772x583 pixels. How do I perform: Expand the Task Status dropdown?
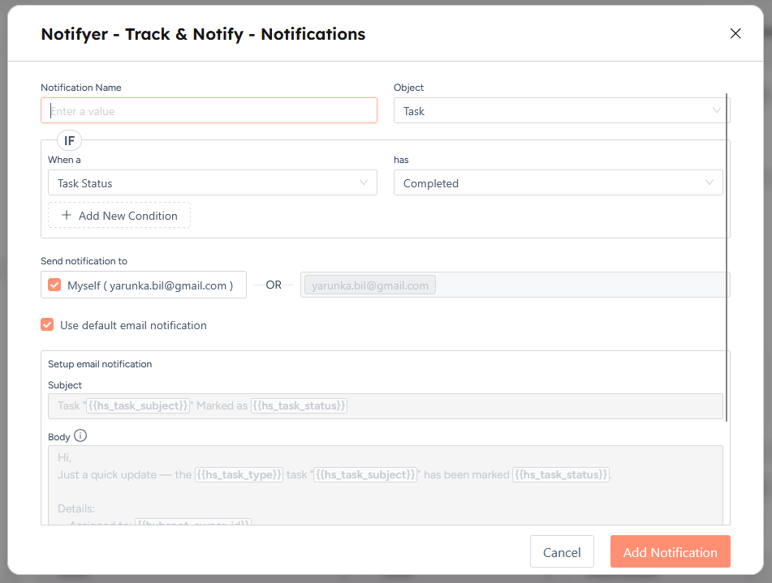click(212, 183)
